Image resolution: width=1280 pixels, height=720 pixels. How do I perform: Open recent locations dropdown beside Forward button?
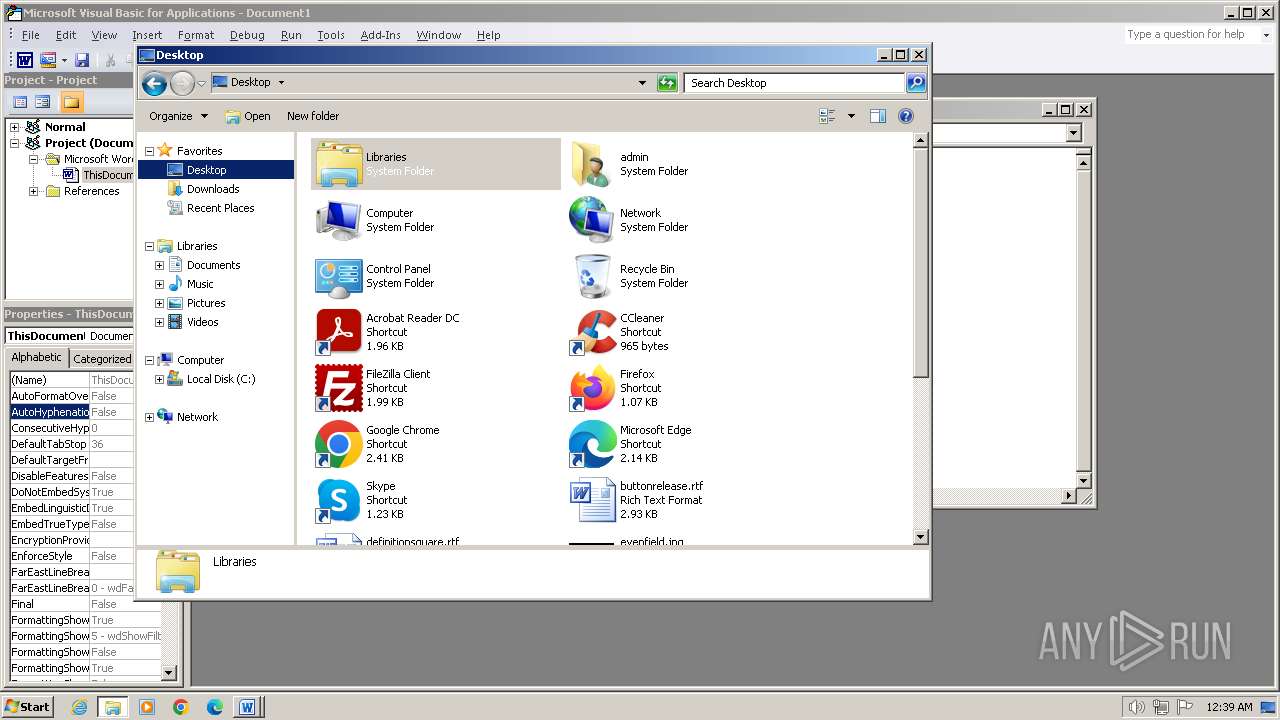[x=201, y=83]
